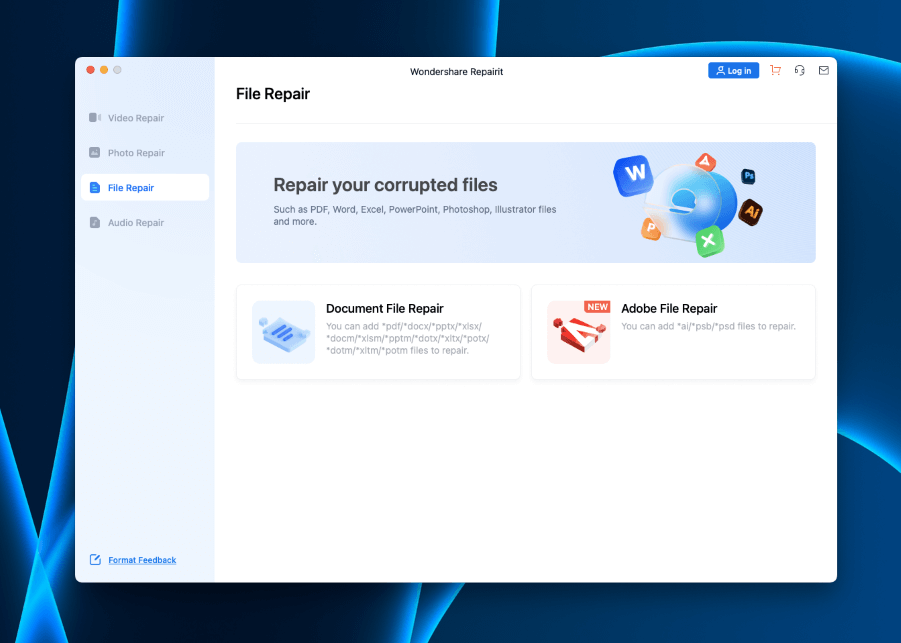Viewport: 901px width, 643px height.
Task: Click the green Excel X icon in banner
Action: point(710,241)
